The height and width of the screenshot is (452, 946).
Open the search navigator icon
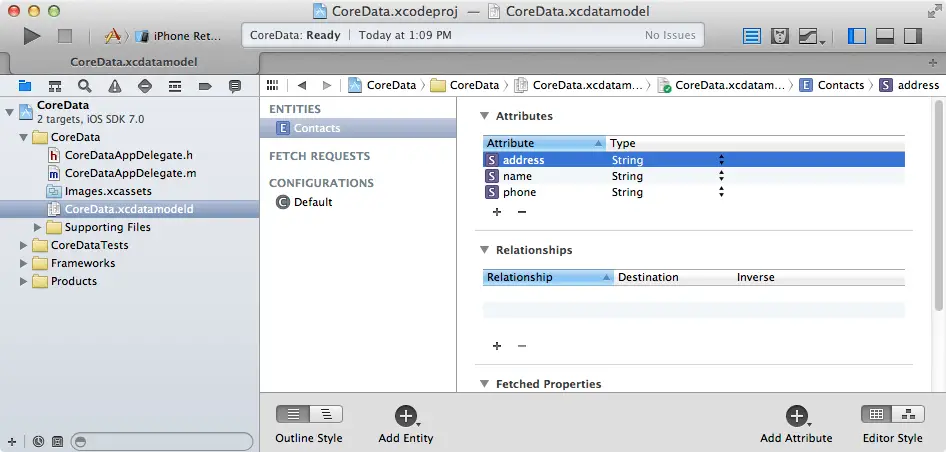click(x=85, y=87)
